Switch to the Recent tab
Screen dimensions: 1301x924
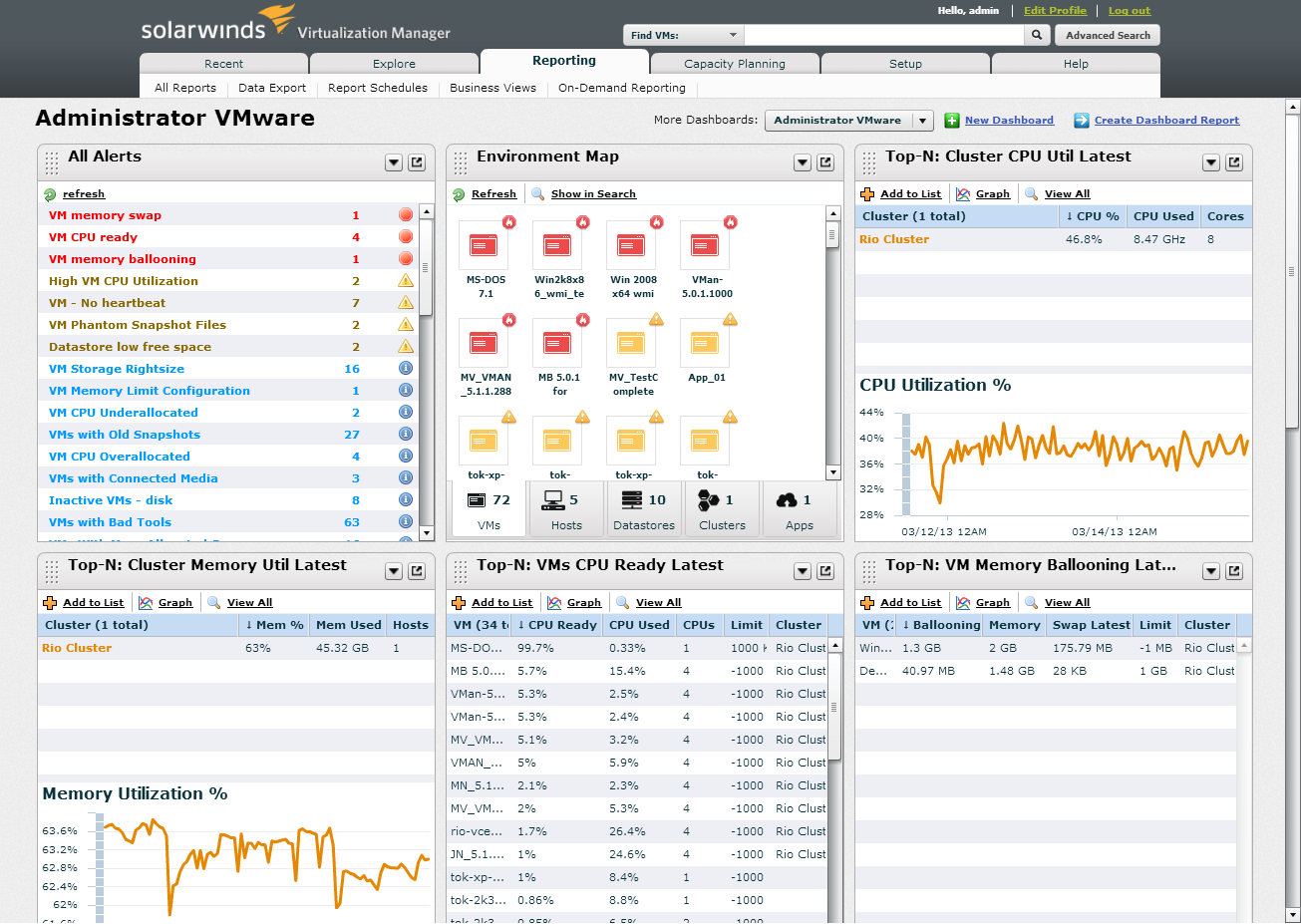click(x=224, y=64)
